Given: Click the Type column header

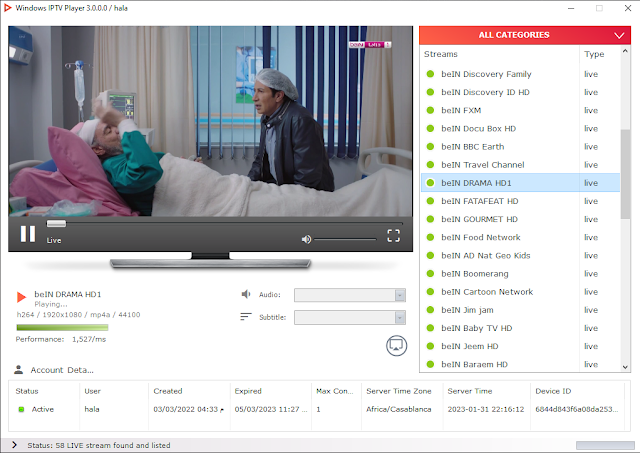Looking at the screenshot, I should (594, 54).
